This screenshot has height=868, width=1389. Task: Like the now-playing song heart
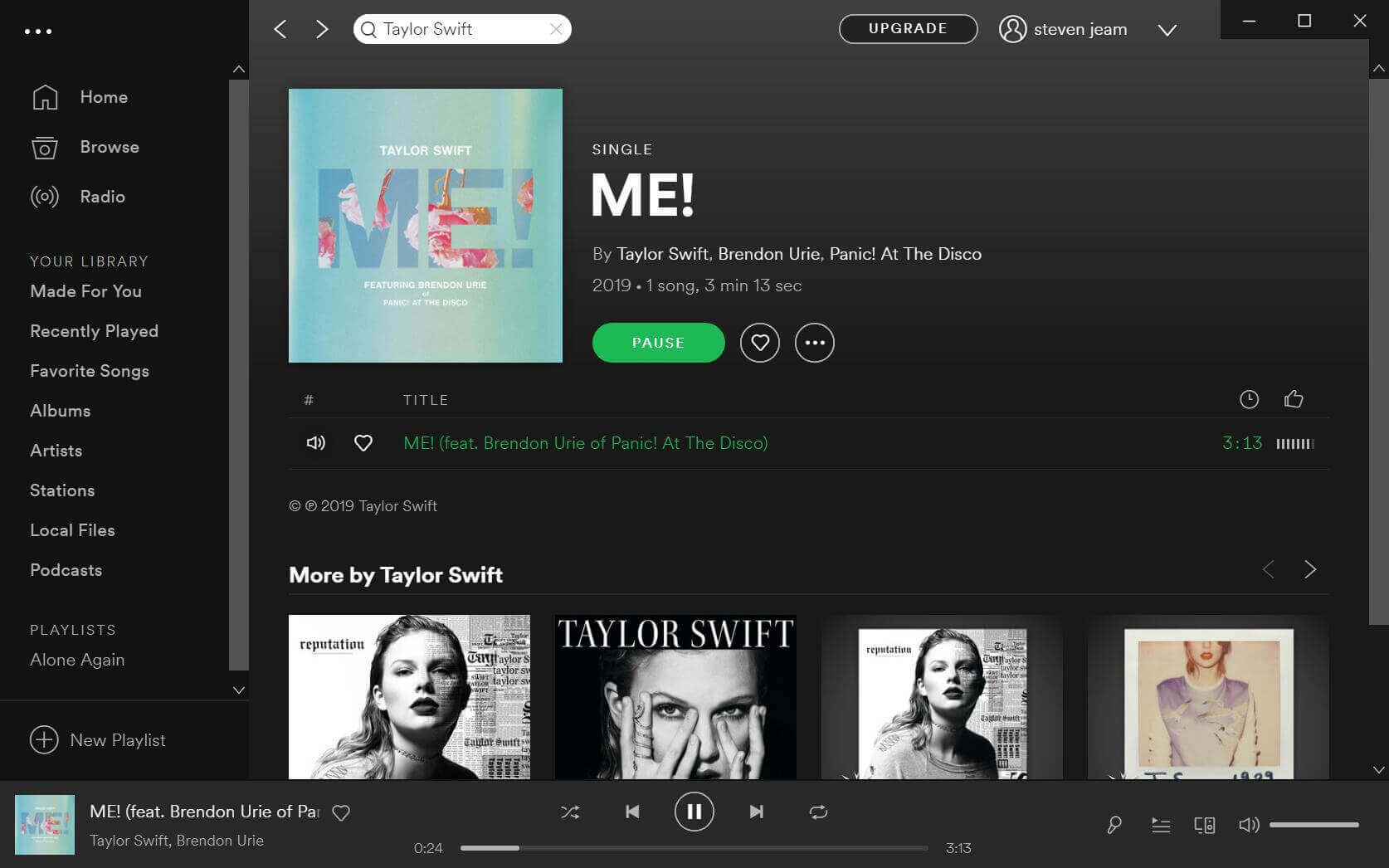[x=341, y=812]
